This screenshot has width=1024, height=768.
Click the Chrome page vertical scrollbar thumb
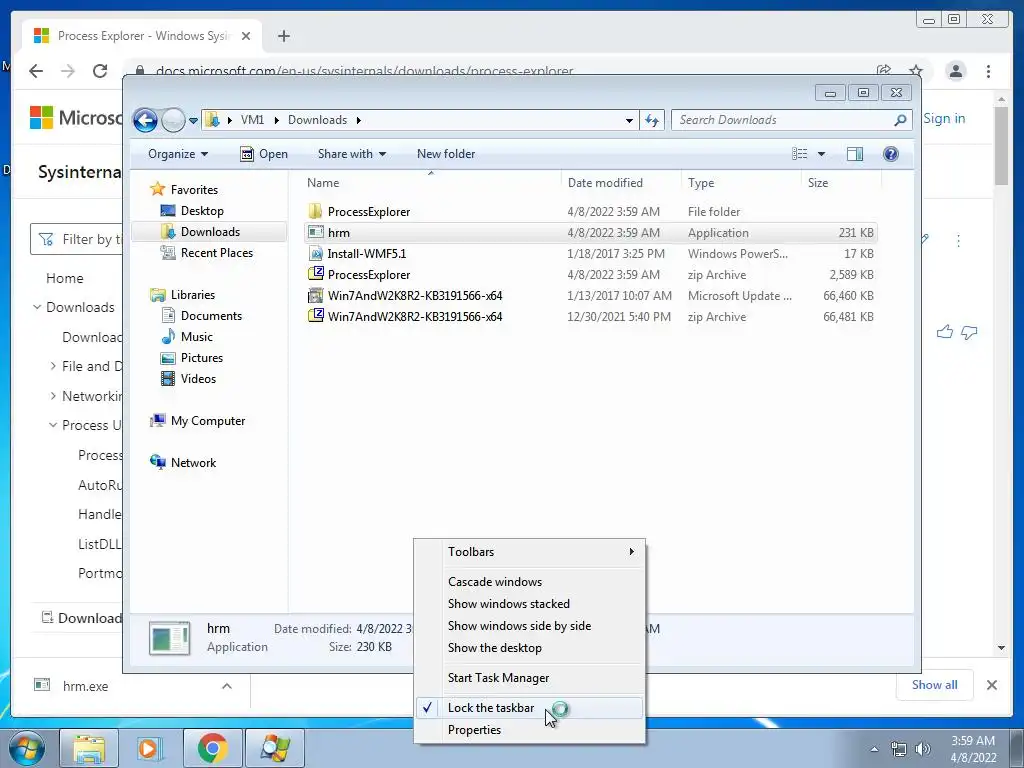[x=1001, y=145]
